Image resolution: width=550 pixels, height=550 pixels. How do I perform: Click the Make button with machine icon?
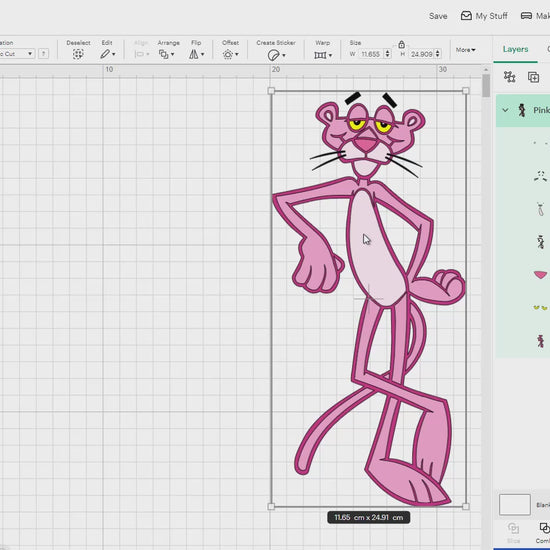[535, 16]
